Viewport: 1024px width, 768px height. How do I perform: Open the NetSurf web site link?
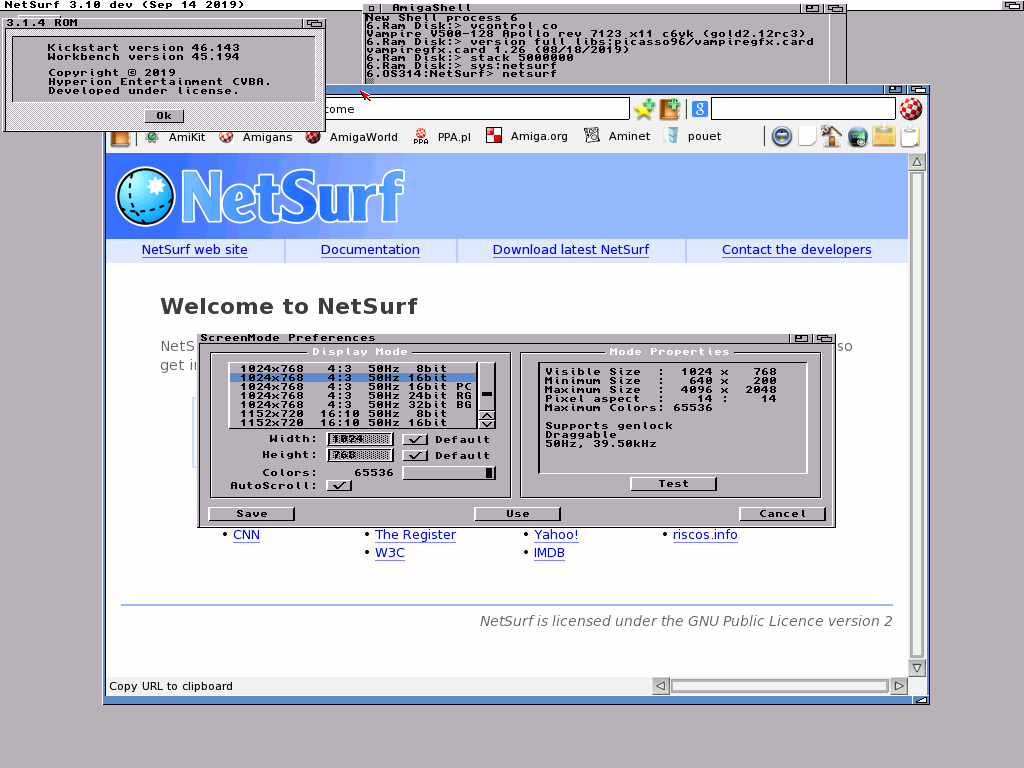195,249
